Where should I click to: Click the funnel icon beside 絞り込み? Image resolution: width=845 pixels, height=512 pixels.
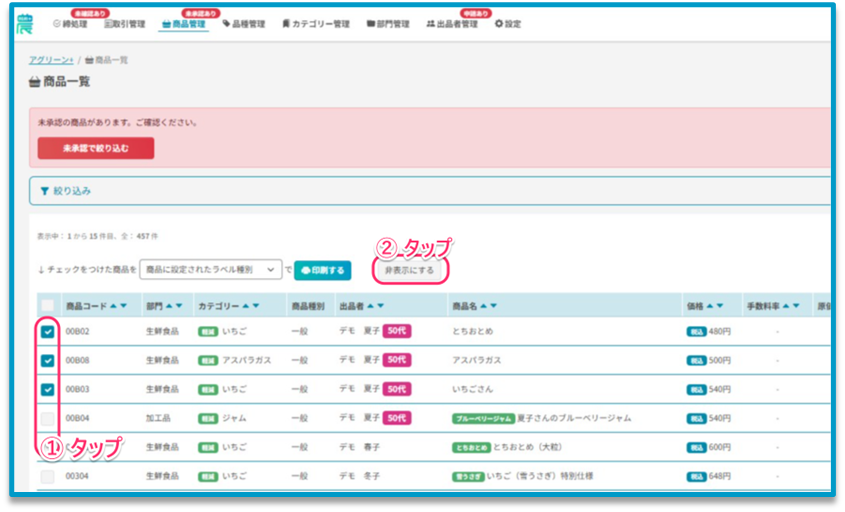[x=44, y=190]
